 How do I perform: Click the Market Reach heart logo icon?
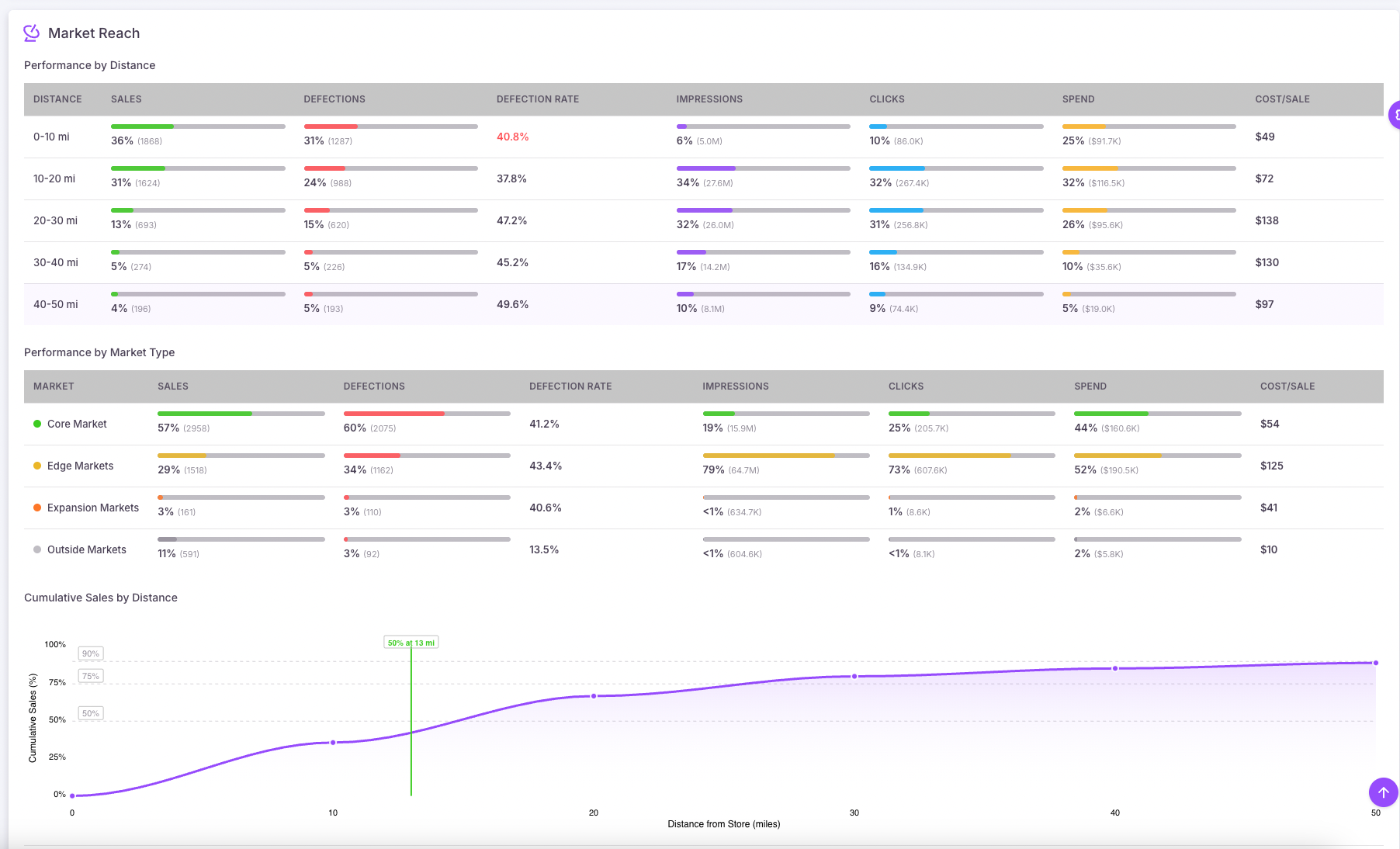tap(31, 33)
